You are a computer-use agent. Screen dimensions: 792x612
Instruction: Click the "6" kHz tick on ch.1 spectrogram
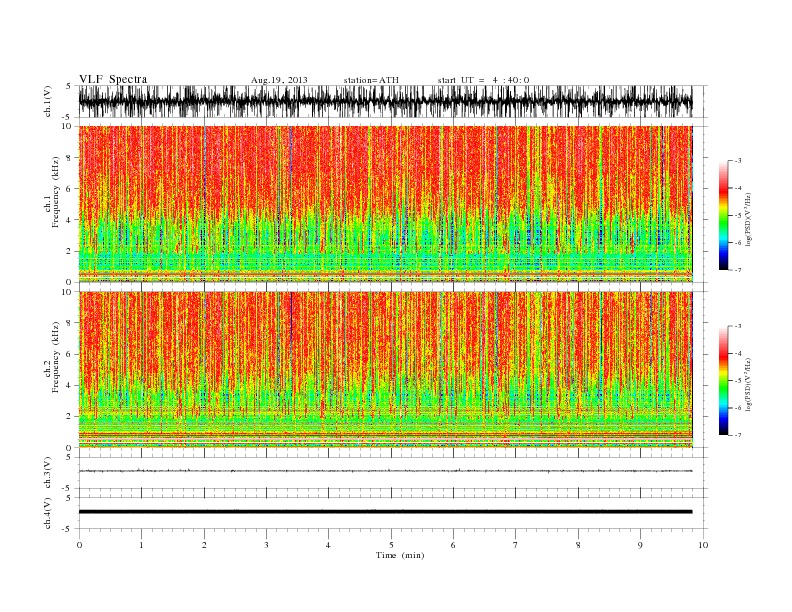70,189
